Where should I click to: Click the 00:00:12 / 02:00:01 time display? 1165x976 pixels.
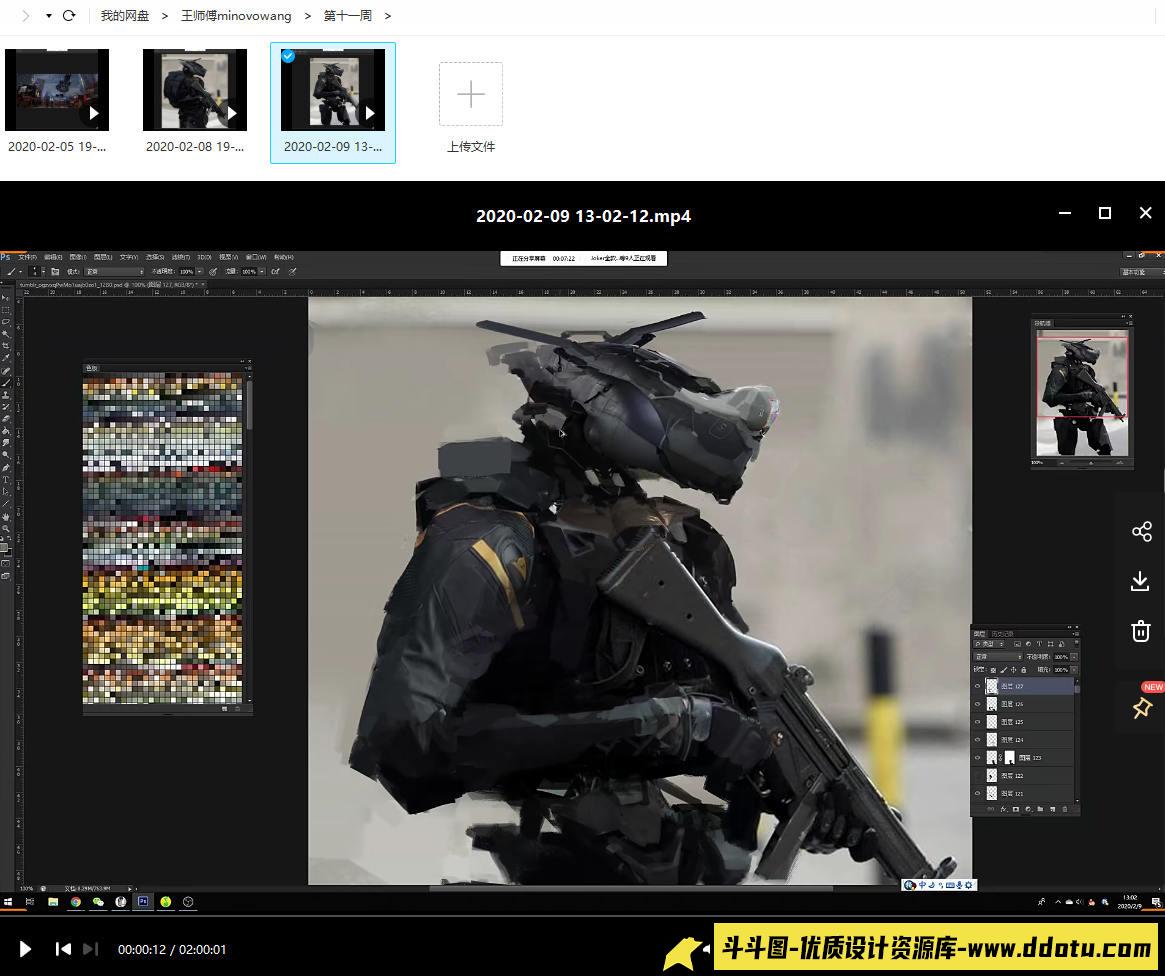pos(172,949)
